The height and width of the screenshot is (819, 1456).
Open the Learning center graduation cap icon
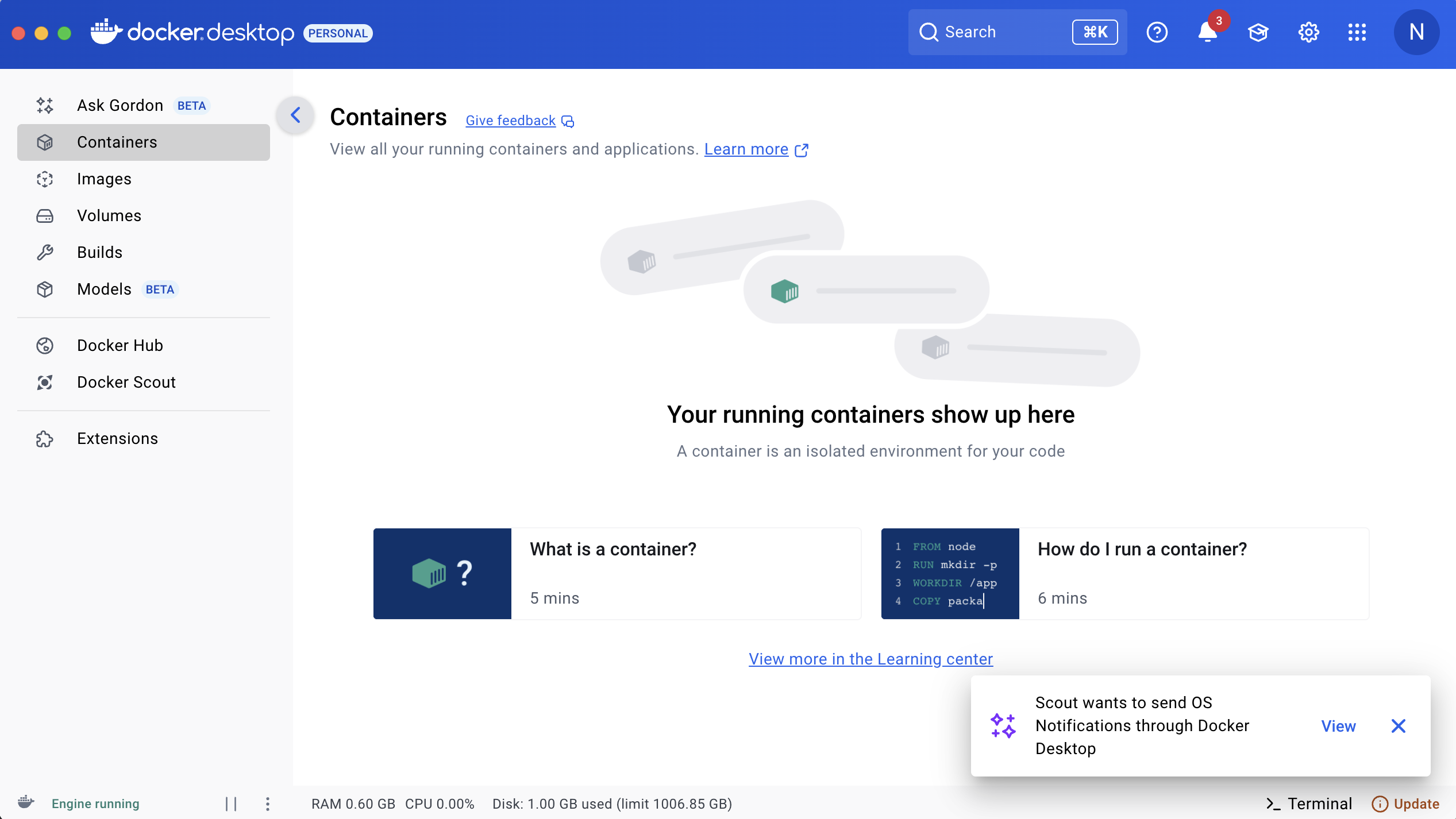(1258, 32)
